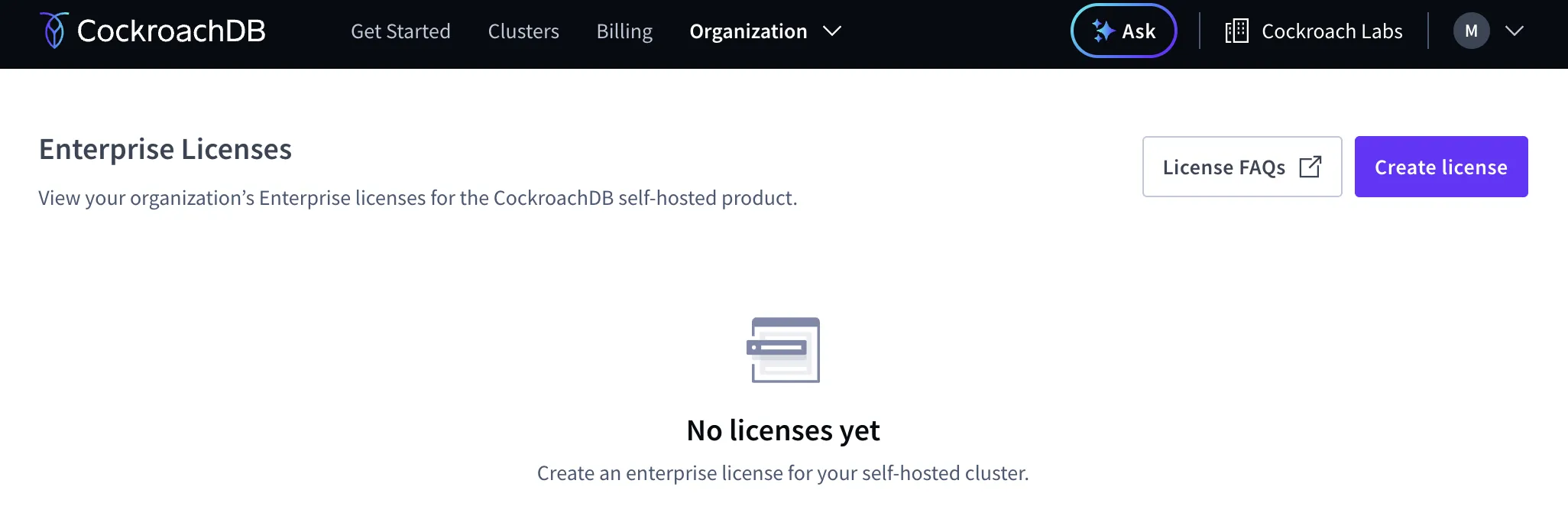Image resolution: width=1568 pixels, height=529 pixels.
Task: Click the external link icon on License FAQs
Action: coord(1310,167)
